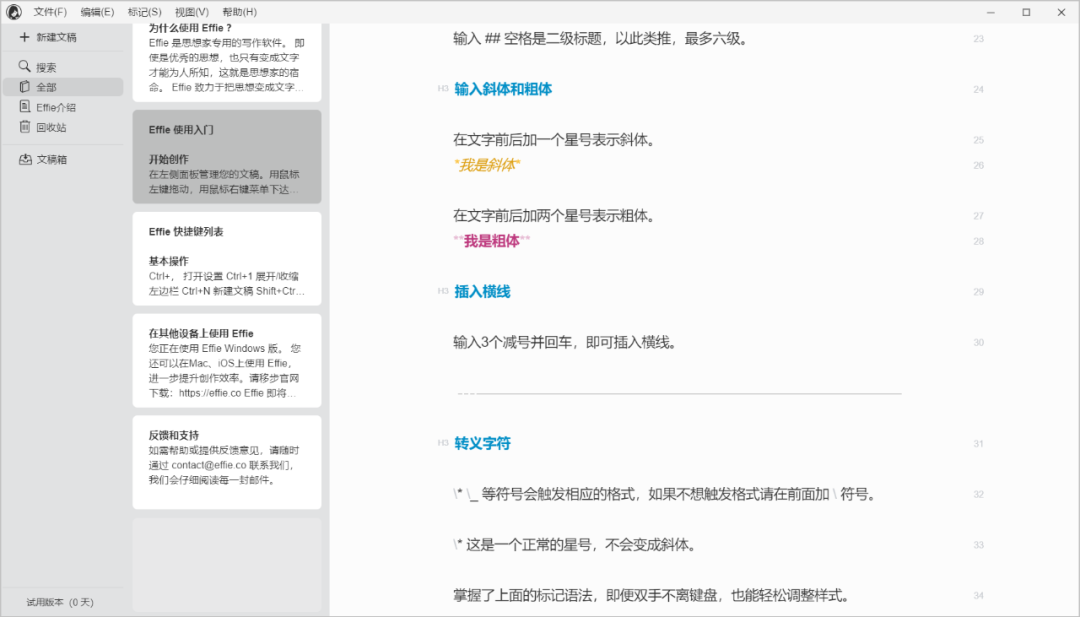Open the 视图(V) menu

click(192, 12)
